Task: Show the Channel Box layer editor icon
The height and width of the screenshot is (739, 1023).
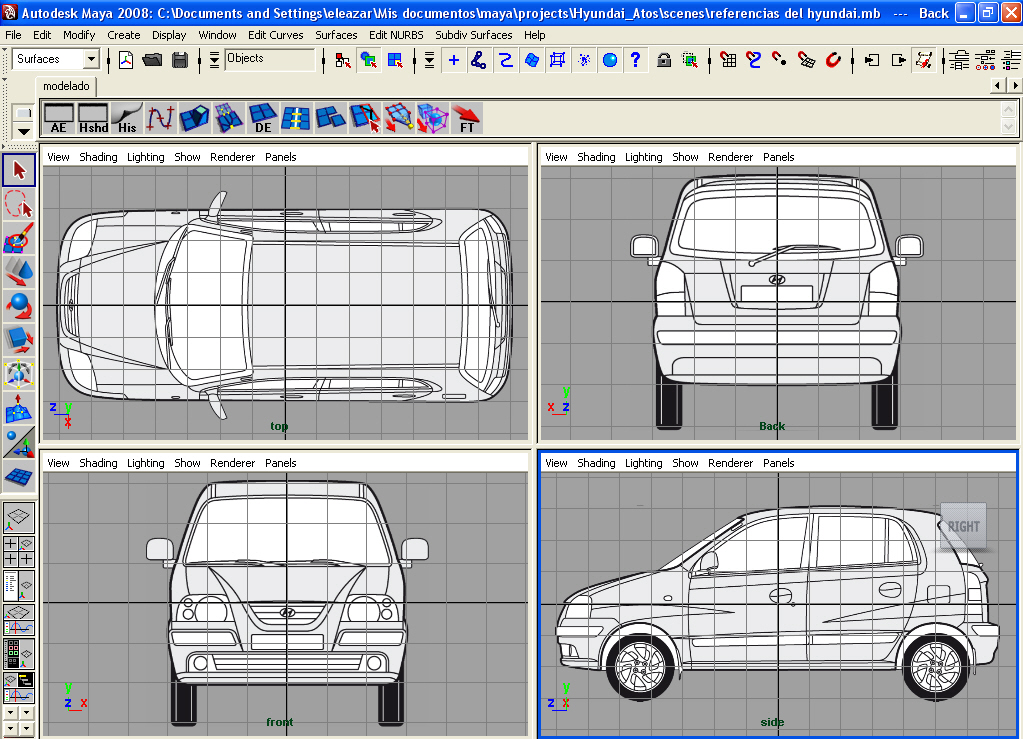Action: (1011, 61)
